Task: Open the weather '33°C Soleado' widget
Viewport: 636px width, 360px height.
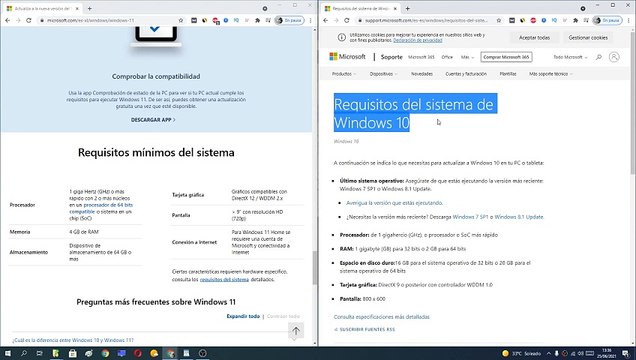Action: tap(522, 354)
